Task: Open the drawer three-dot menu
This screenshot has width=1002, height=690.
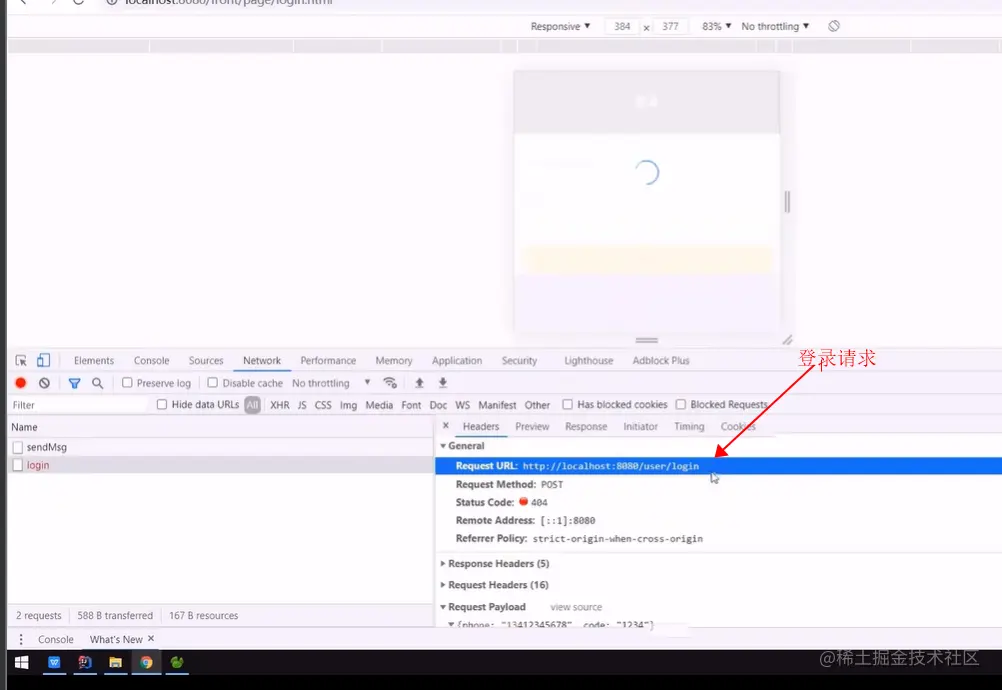Action: [x=21, y=639]
